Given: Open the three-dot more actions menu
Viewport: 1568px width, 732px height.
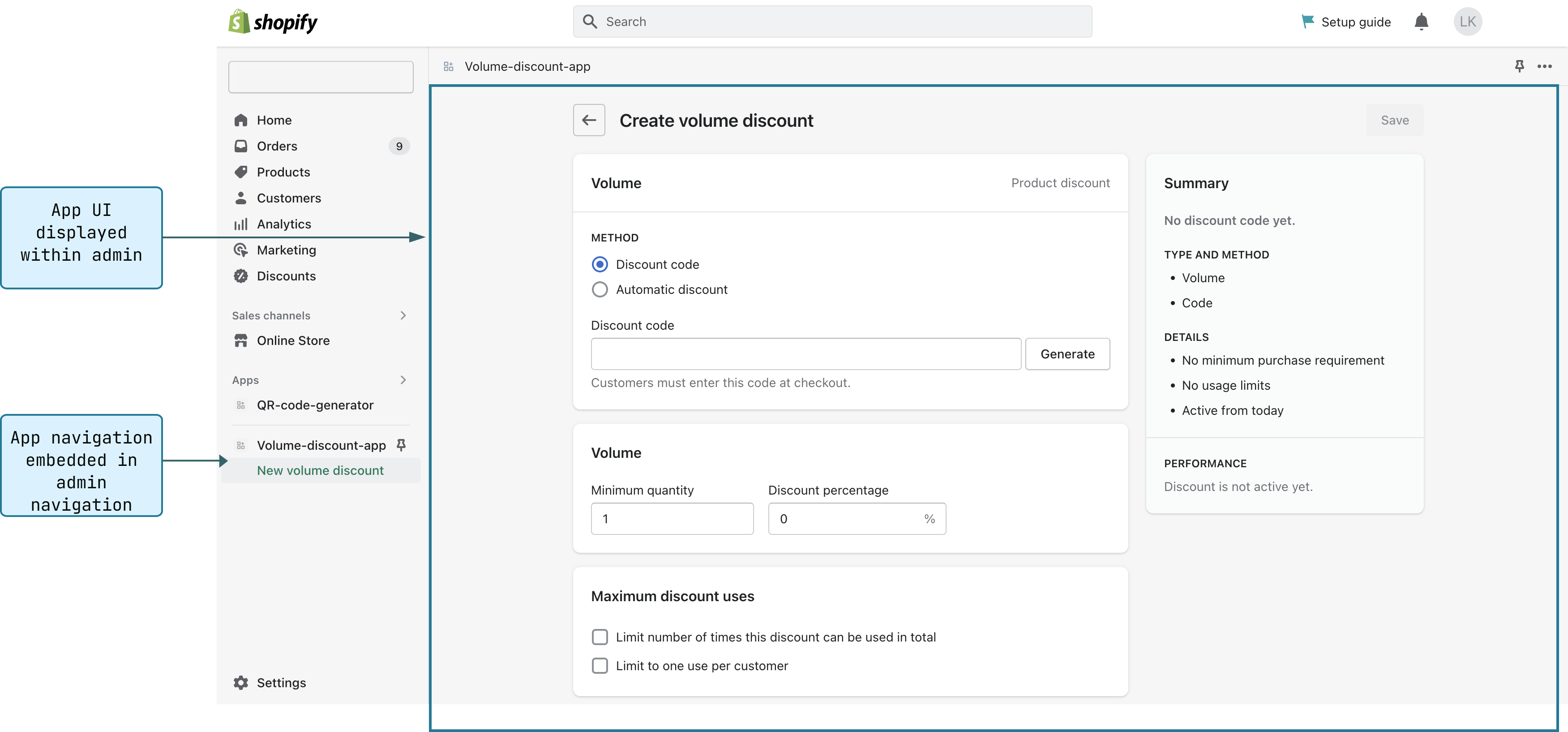Looking at the screenshot, I should tap(1544, 66).
